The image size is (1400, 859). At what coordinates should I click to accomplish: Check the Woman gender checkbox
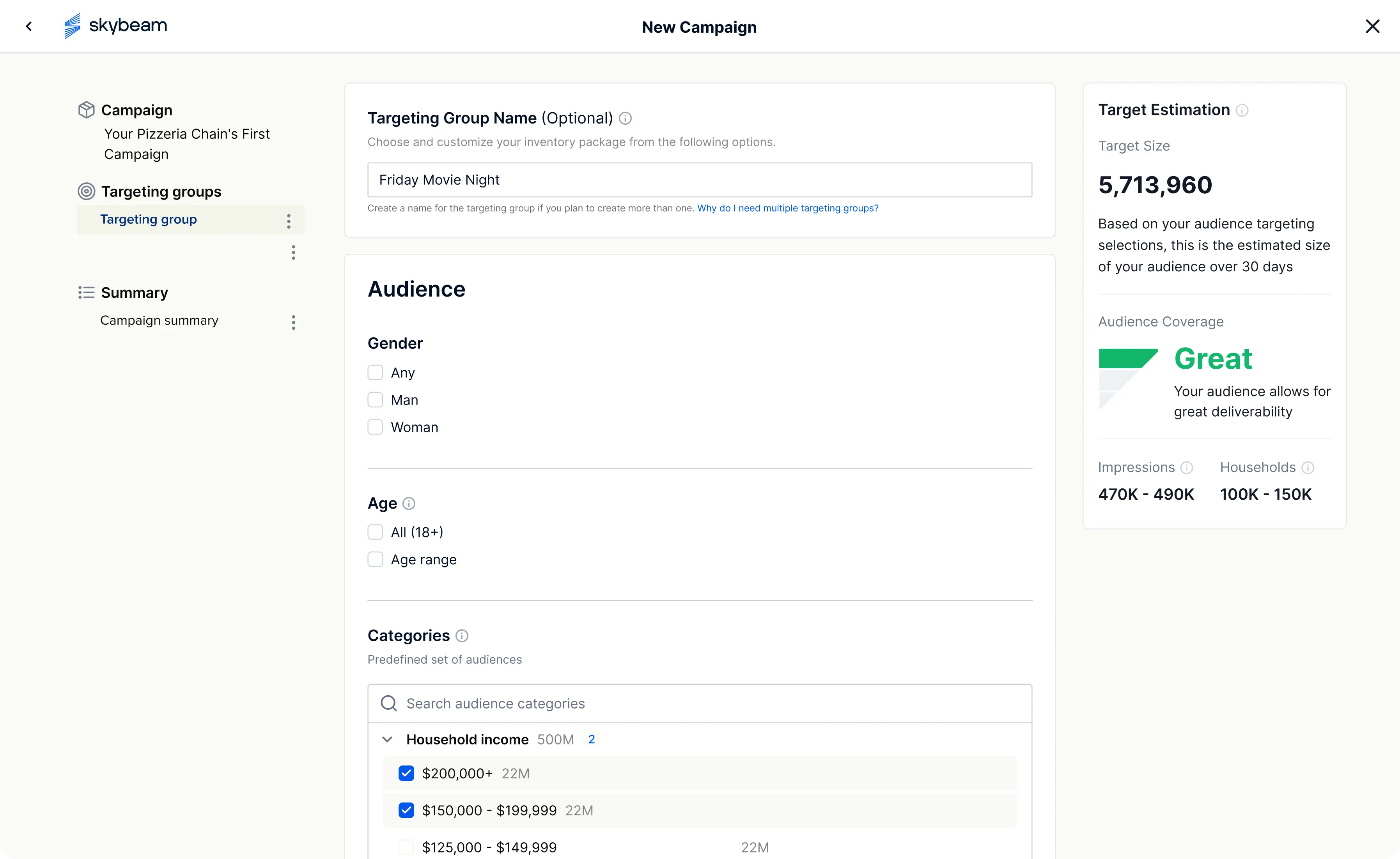tap(375, 427)
